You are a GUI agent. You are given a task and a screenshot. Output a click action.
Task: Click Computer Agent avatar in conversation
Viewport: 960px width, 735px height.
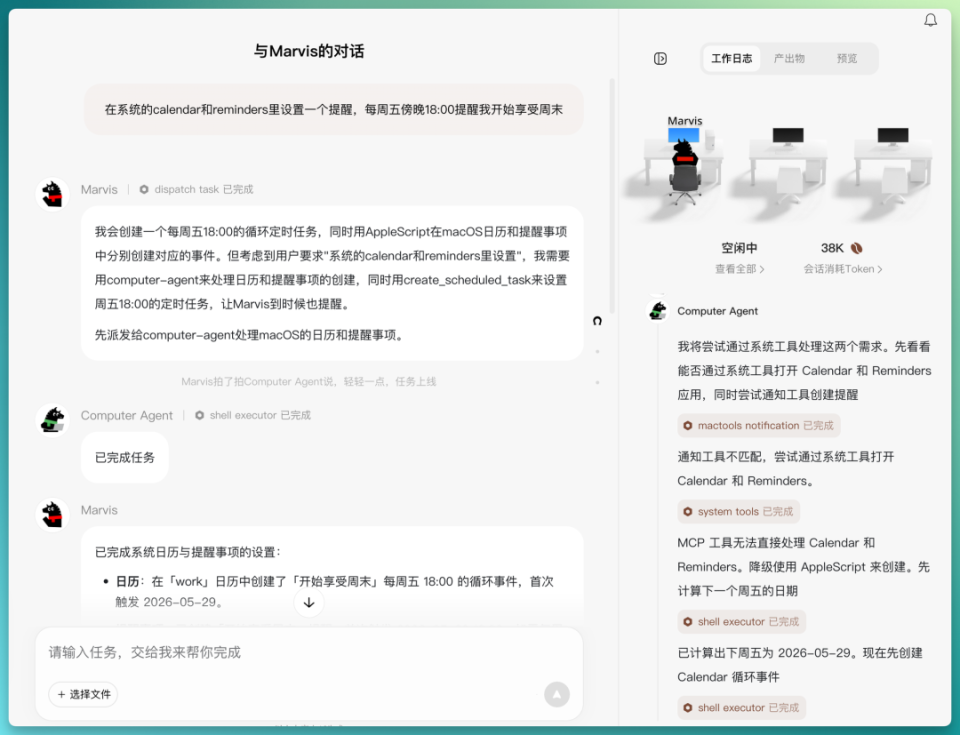coord(53,420)
